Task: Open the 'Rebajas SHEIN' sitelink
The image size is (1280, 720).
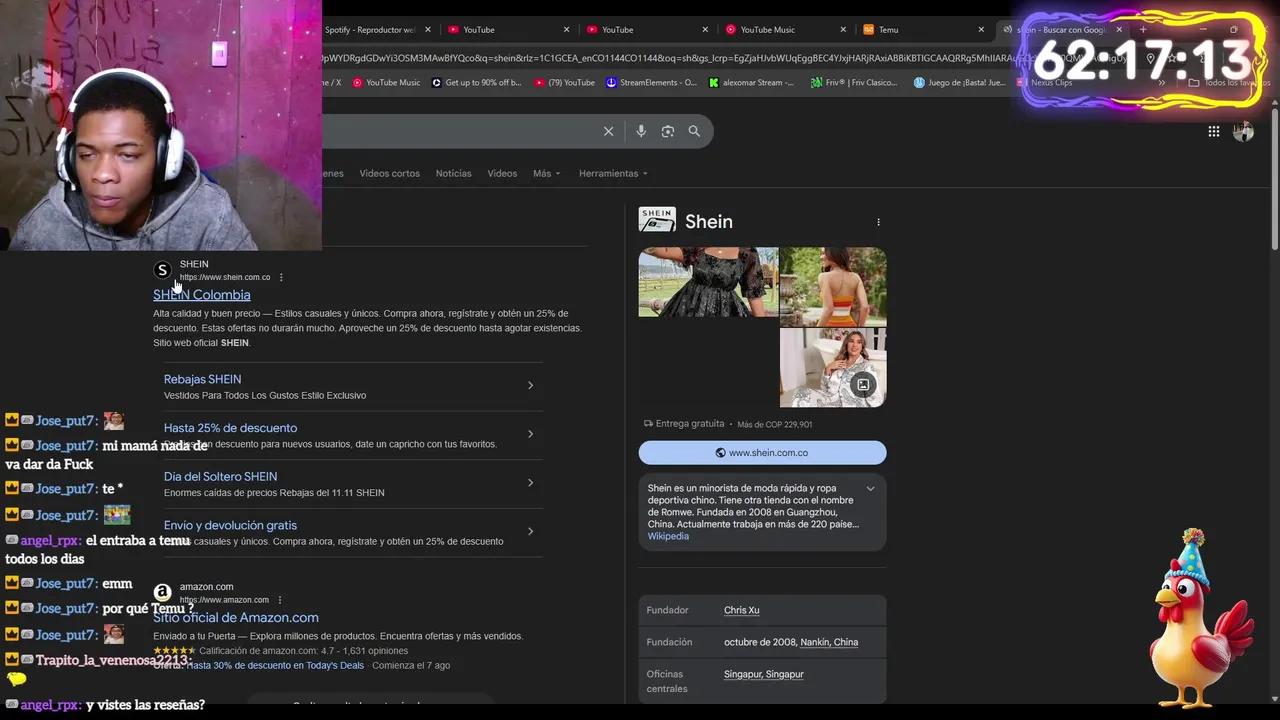Action: pyautogui.click(x=202, y=379)
